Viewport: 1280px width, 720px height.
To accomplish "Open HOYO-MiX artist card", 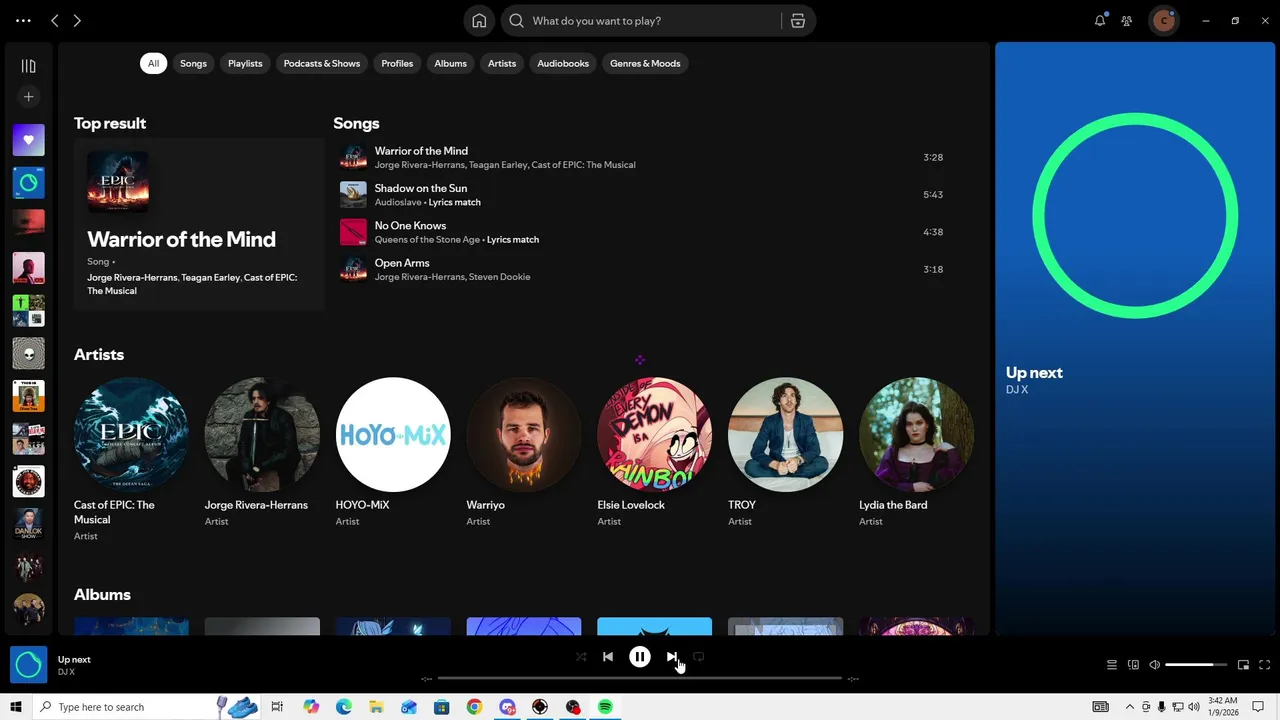I will tap(393, 452).
